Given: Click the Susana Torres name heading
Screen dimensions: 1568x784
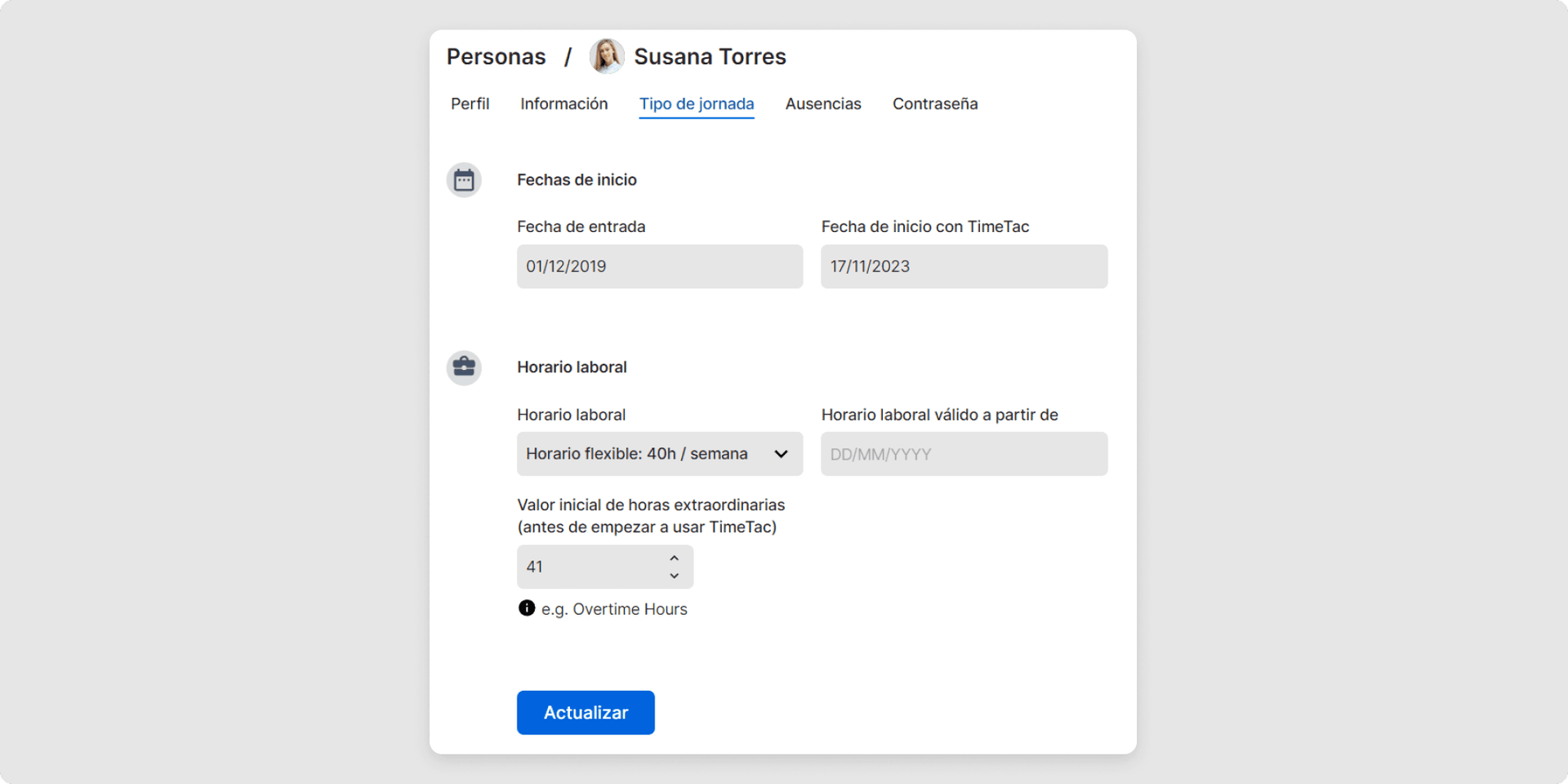Looking at the screenshot, I should tap(710, 56).
